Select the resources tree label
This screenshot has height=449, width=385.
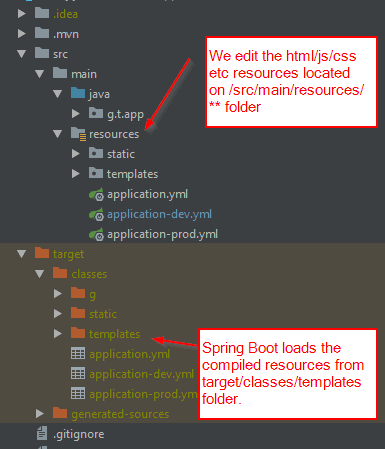[x=114, y=134]
